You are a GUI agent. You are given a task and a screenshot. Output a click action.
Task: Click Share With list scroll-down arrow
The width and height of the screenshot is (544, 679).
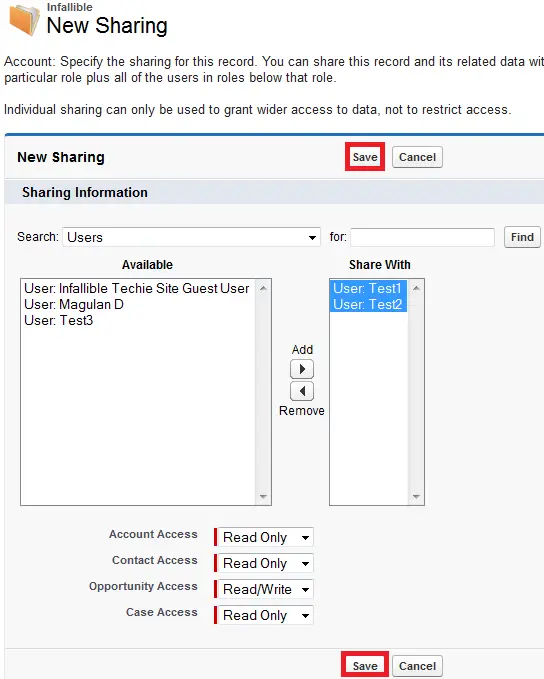click(x=416, y=496)
